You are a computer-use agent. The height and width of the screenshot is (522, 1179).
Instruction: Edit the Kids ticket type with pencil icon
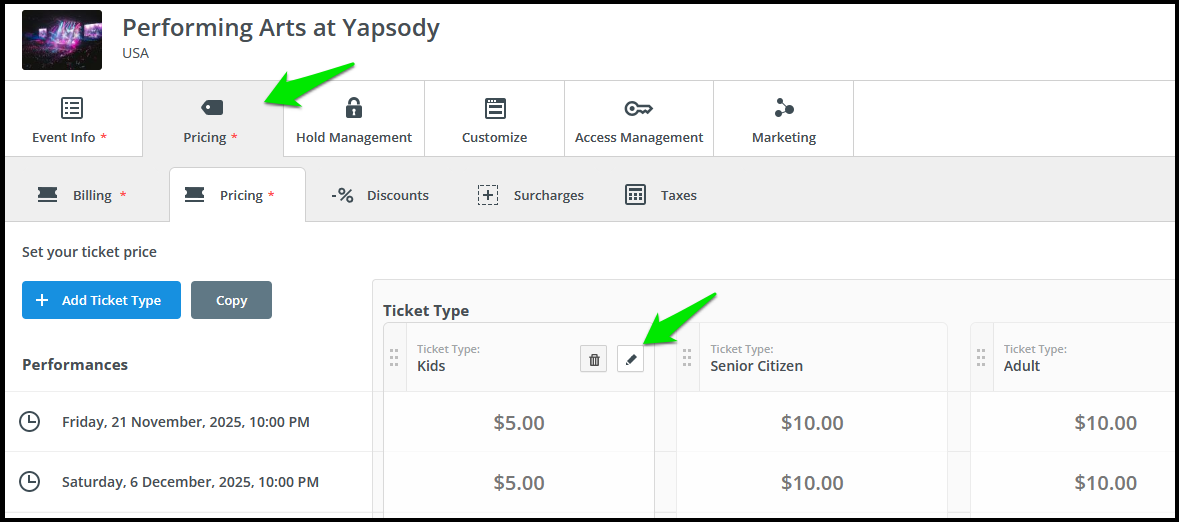[630, 360]
